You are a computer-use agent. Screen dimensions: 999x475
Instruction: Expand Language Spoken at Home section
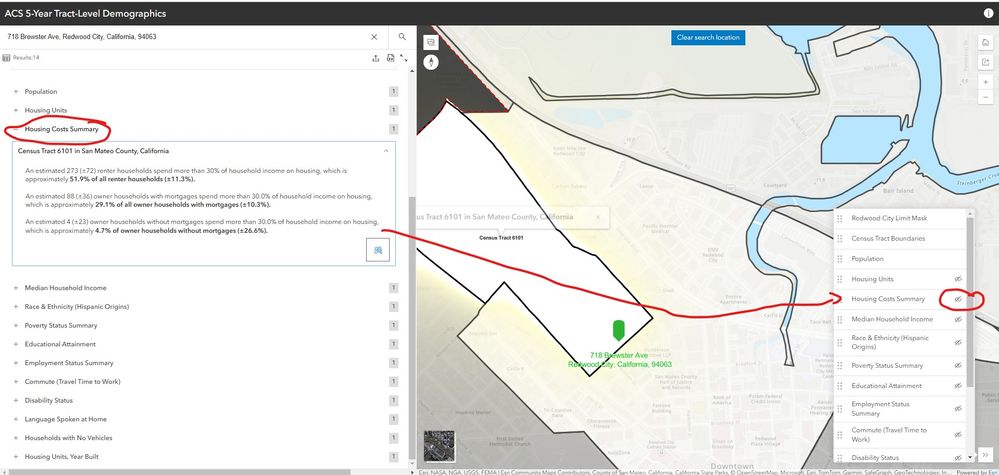point(16,420)
